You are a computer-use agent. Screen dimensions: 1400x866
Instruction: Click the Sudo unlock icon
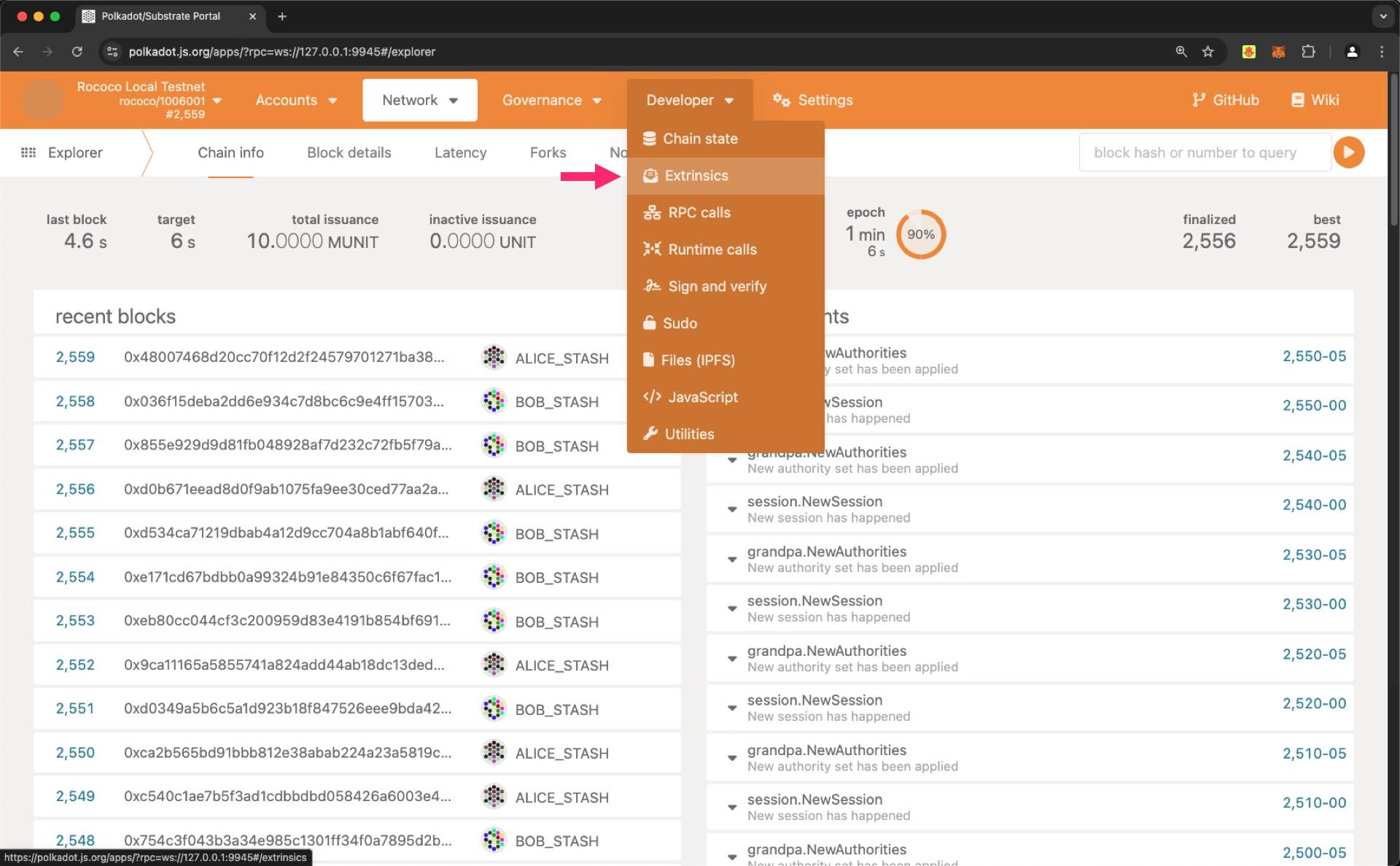pos(649,322)
